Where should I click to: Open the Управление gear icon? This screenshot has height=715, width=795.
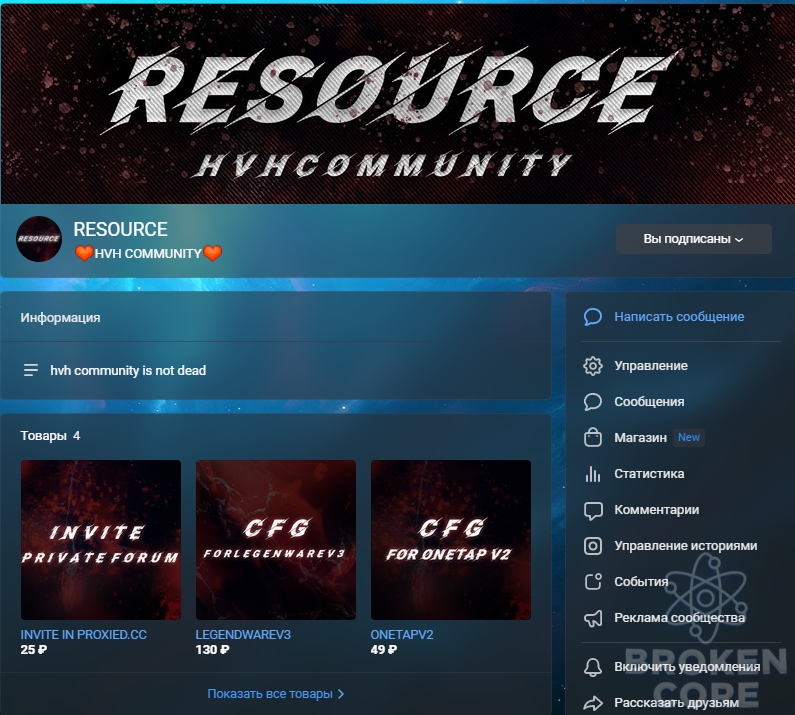(593, 366)
